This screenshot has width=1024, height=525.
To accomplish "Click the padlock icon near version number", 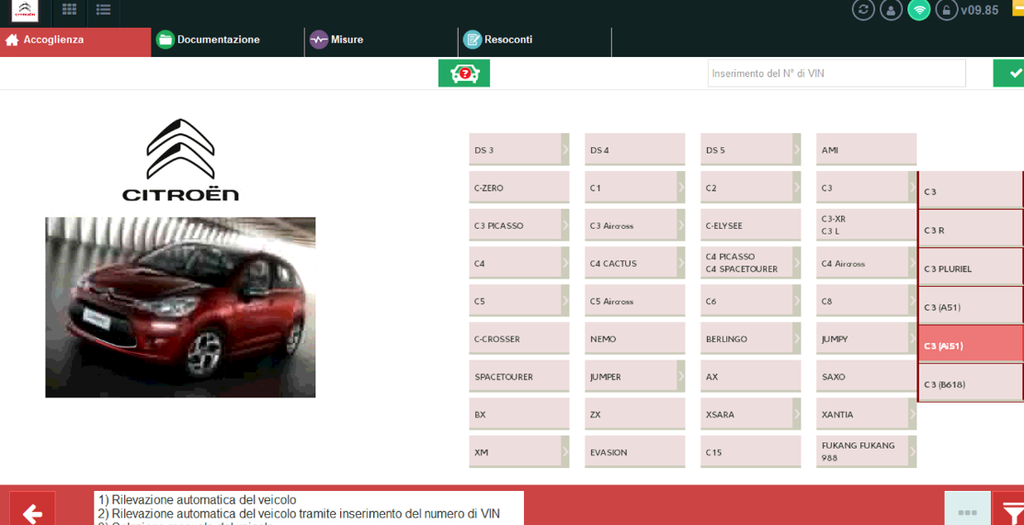I will [946, 10].
